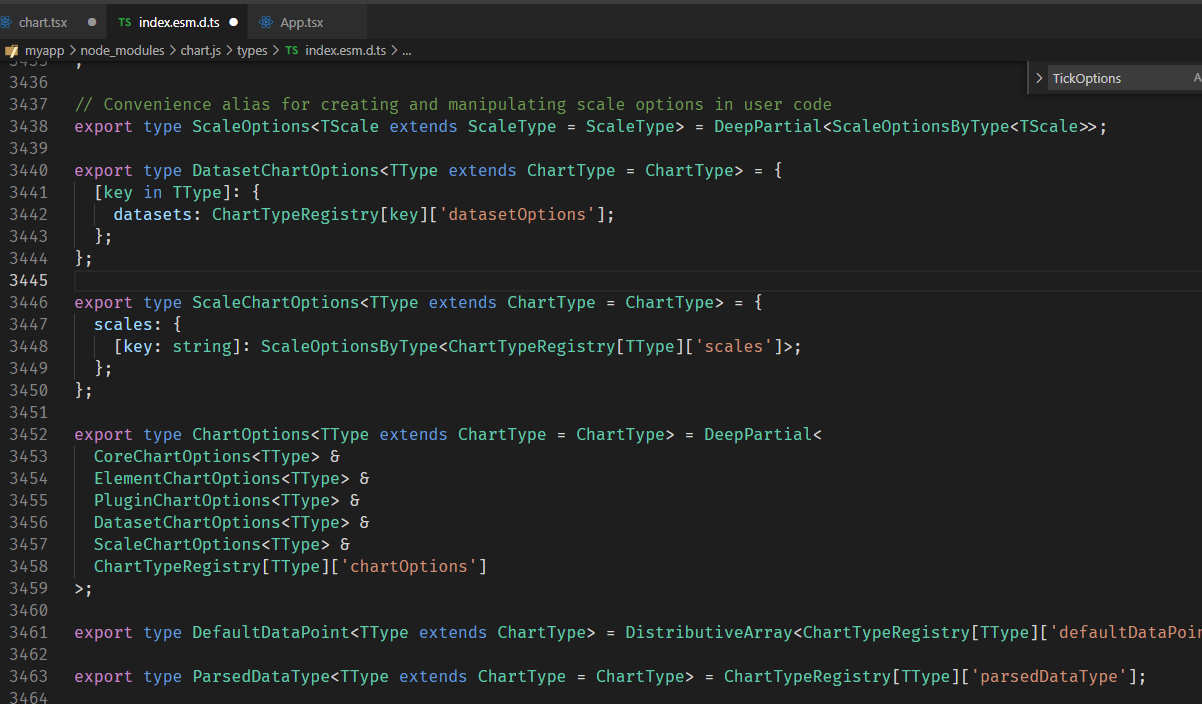Click DatasetChartOptions on line 3440
The image size is (1202, 704).
pos(285,170)
